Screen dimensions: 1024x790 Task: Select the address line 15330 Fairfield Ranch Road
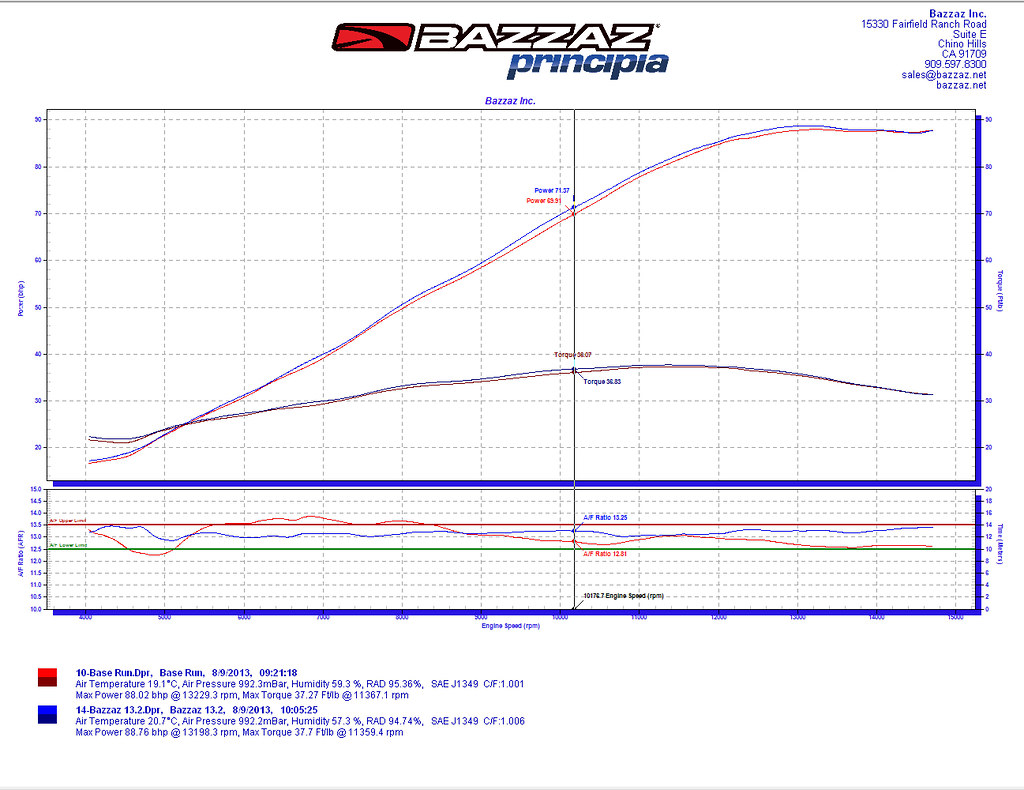pyautogui.click(x=924, y=24)
